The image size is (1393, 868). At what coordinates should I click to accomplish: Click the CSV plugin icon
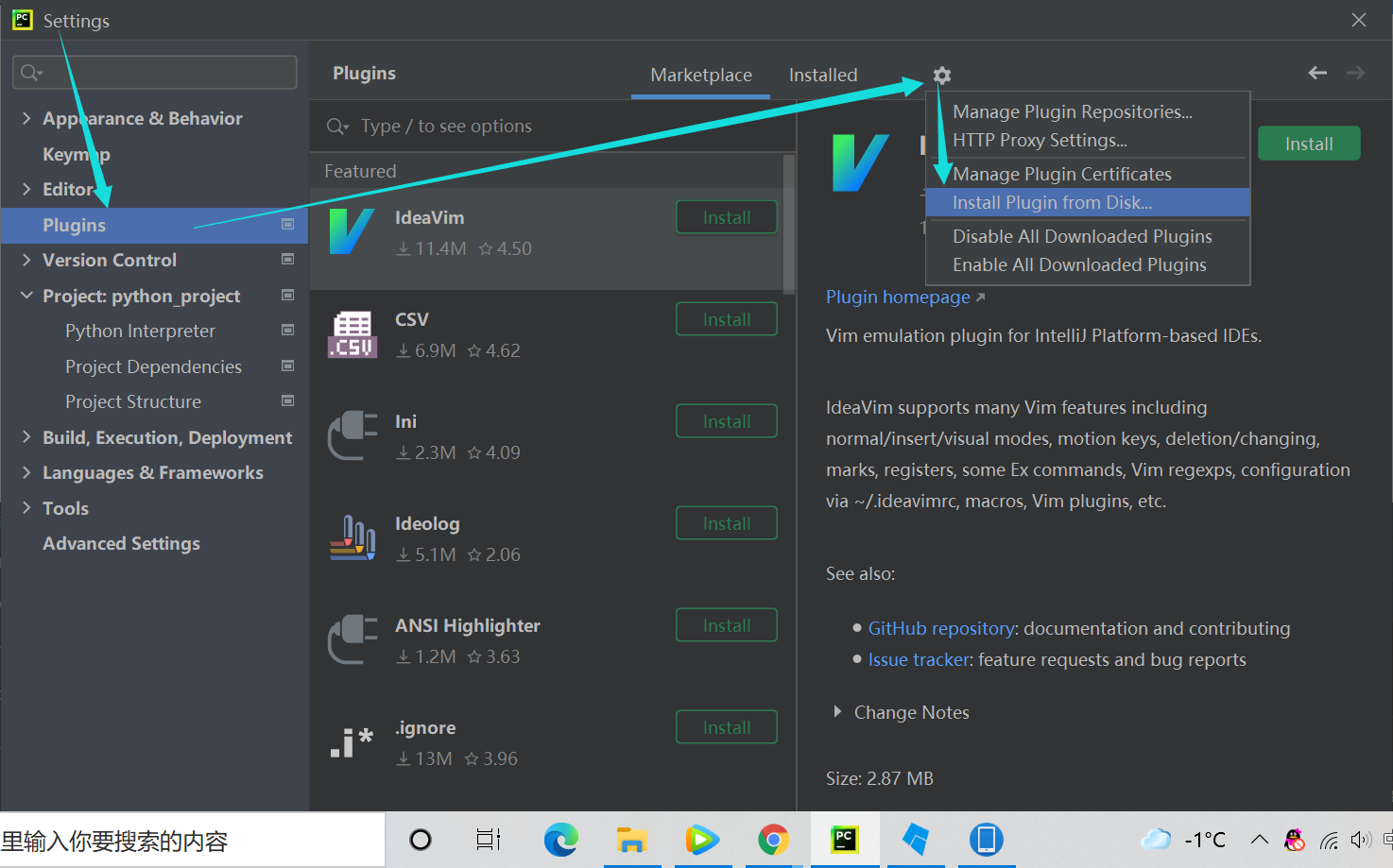(352, 333)
